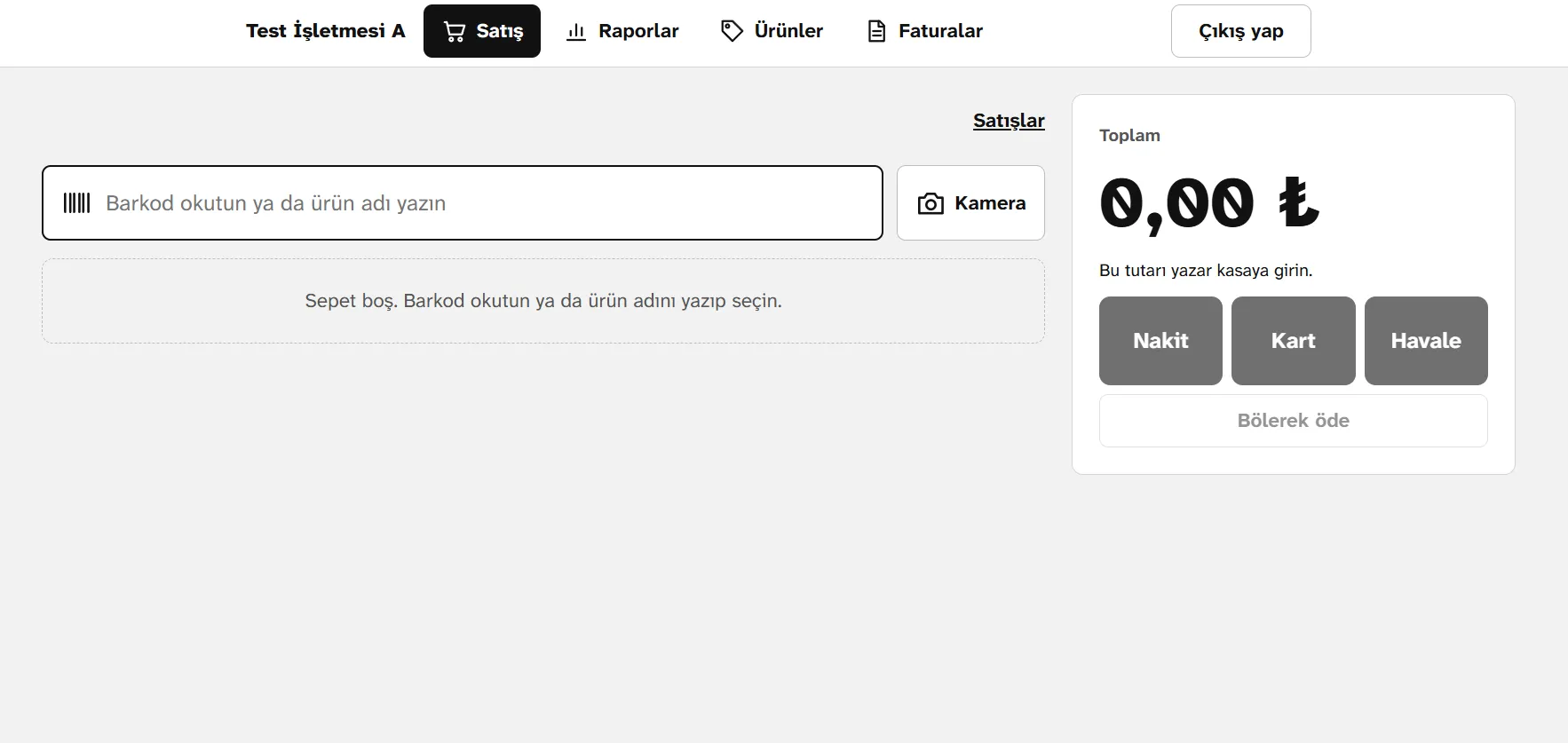Click the bar chart icon beside Raporlar
The height and width of the screenshot is (743, 1568).
point(576,32)
